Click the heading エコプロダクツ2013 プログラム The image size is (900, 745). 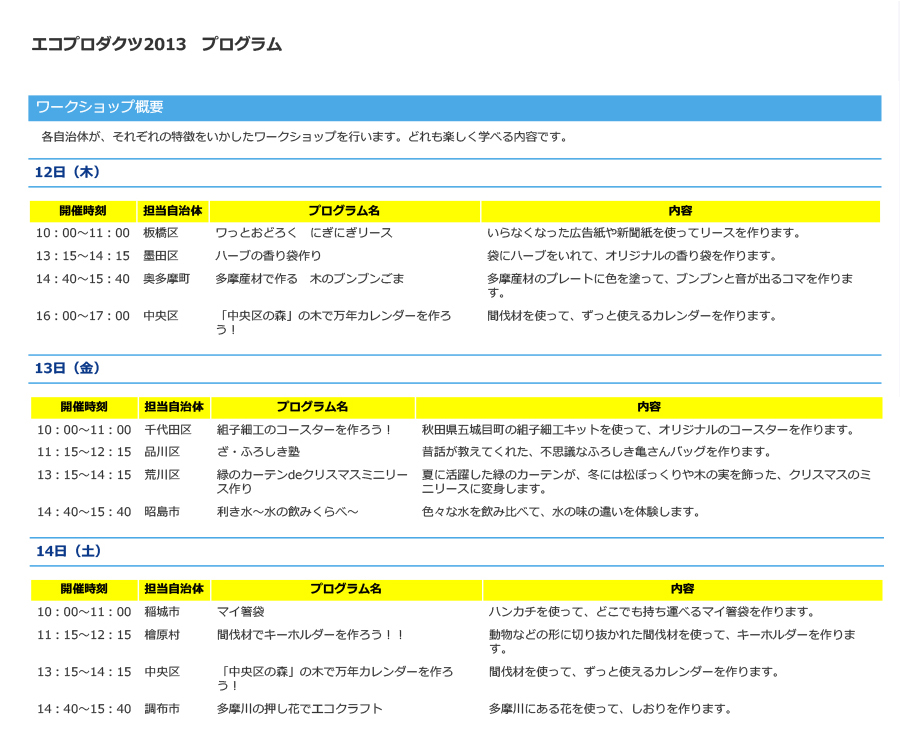(x=156, y=44)
